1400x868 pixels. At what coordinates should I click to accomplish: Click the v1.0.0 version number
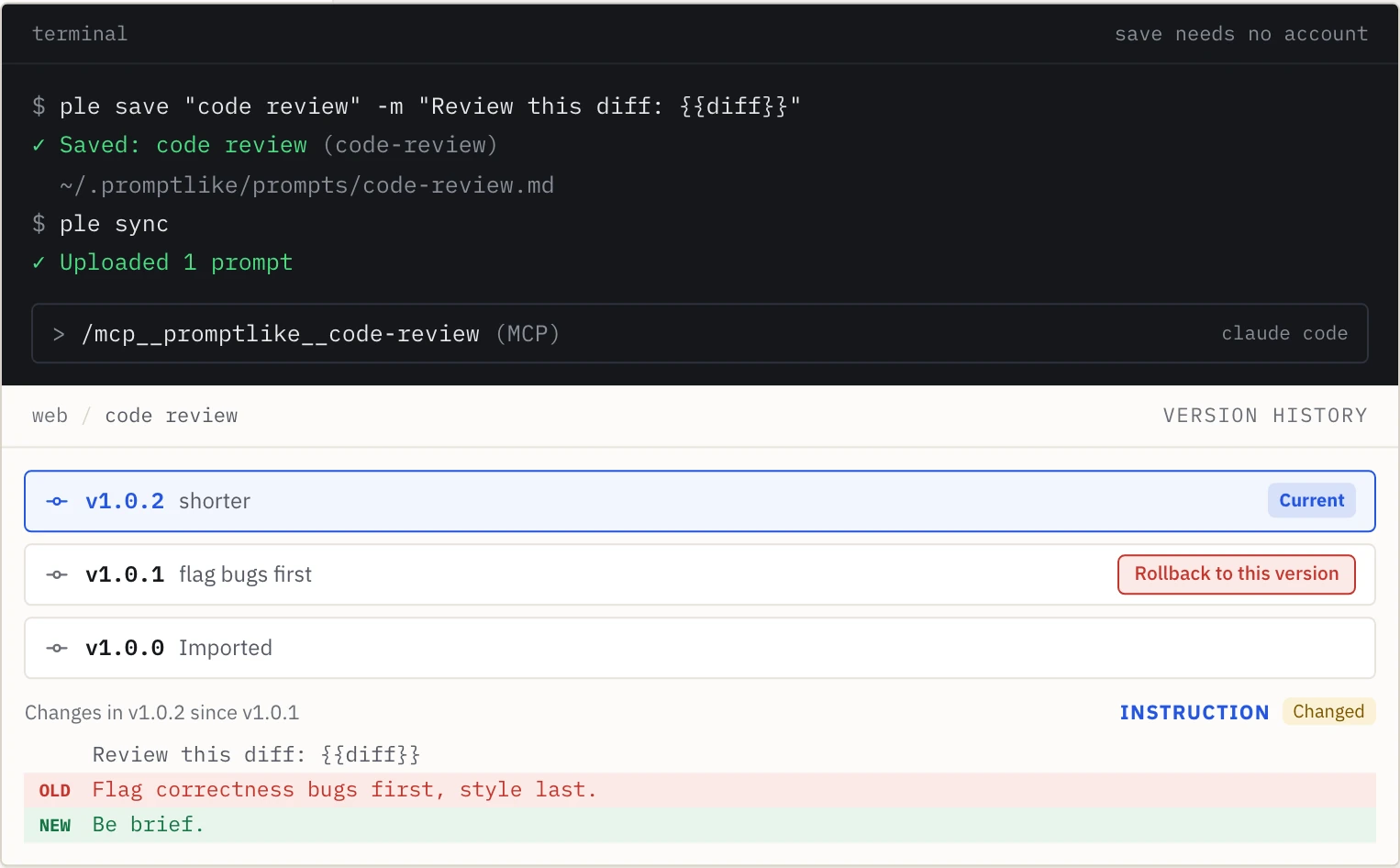point(125,648)
